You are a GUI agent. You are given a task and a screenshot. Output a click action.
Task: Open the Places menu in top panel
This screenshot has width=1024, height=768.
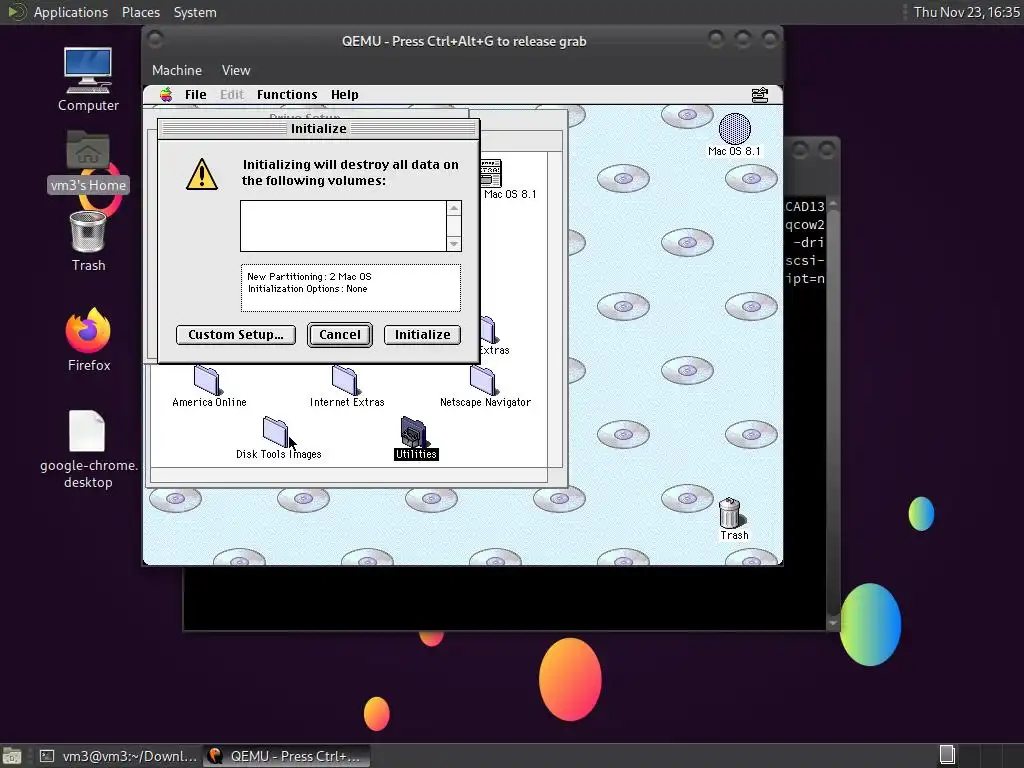coord(140,12)
